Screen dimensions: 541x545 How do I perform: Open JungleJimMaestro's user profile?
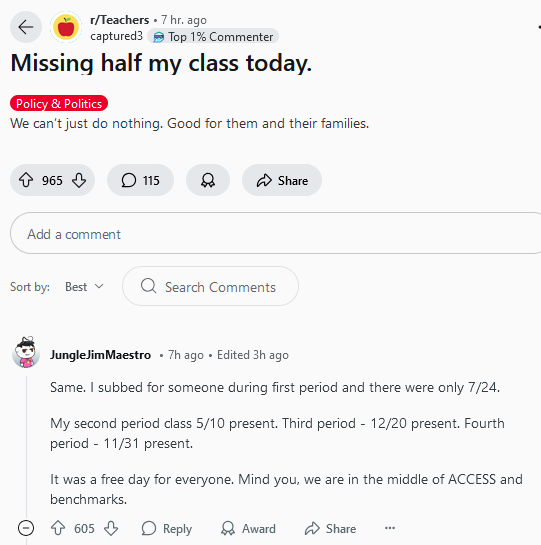coord(100,355)
